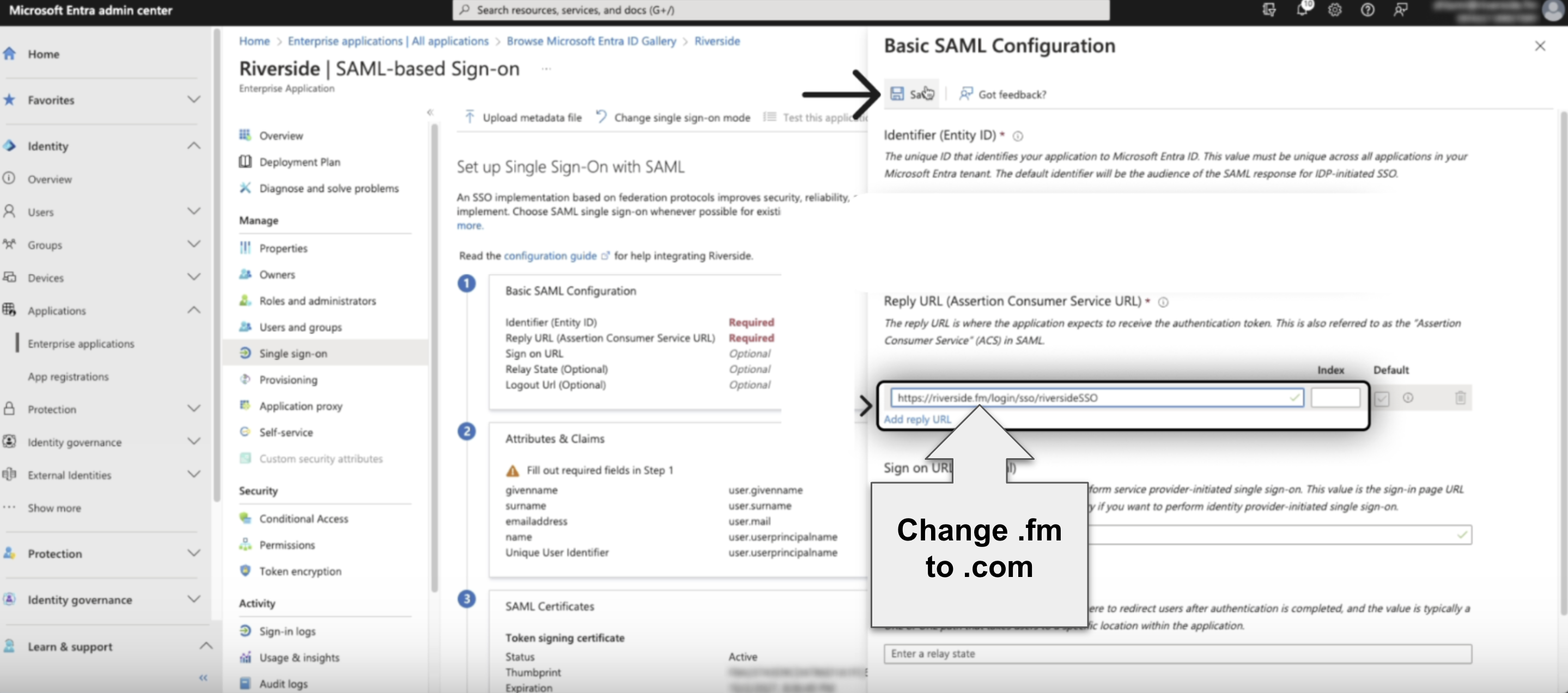
Task: Collapse the Learn & support section
Action: coord(206,646)
